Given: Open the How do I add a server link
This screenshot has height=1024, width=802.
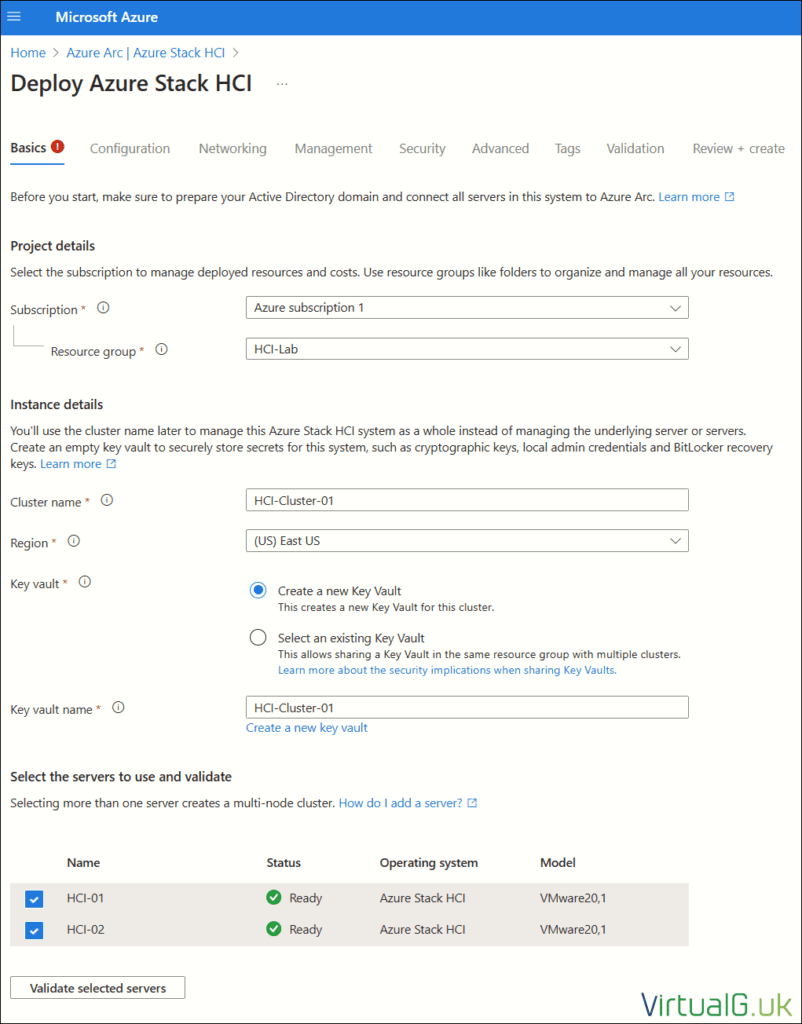Looking at the screenshot, I should 408,803.
